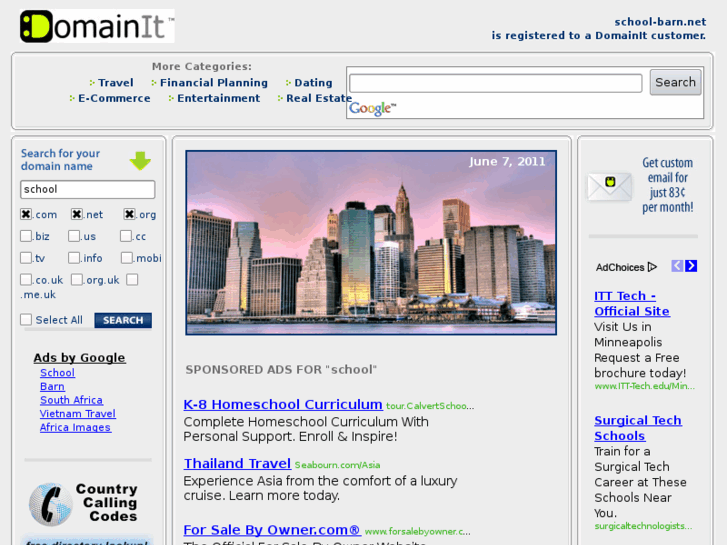This screenshot has height=545, width=727.
Task: Click the custom email envelope icon
Action: pos(610,186)
